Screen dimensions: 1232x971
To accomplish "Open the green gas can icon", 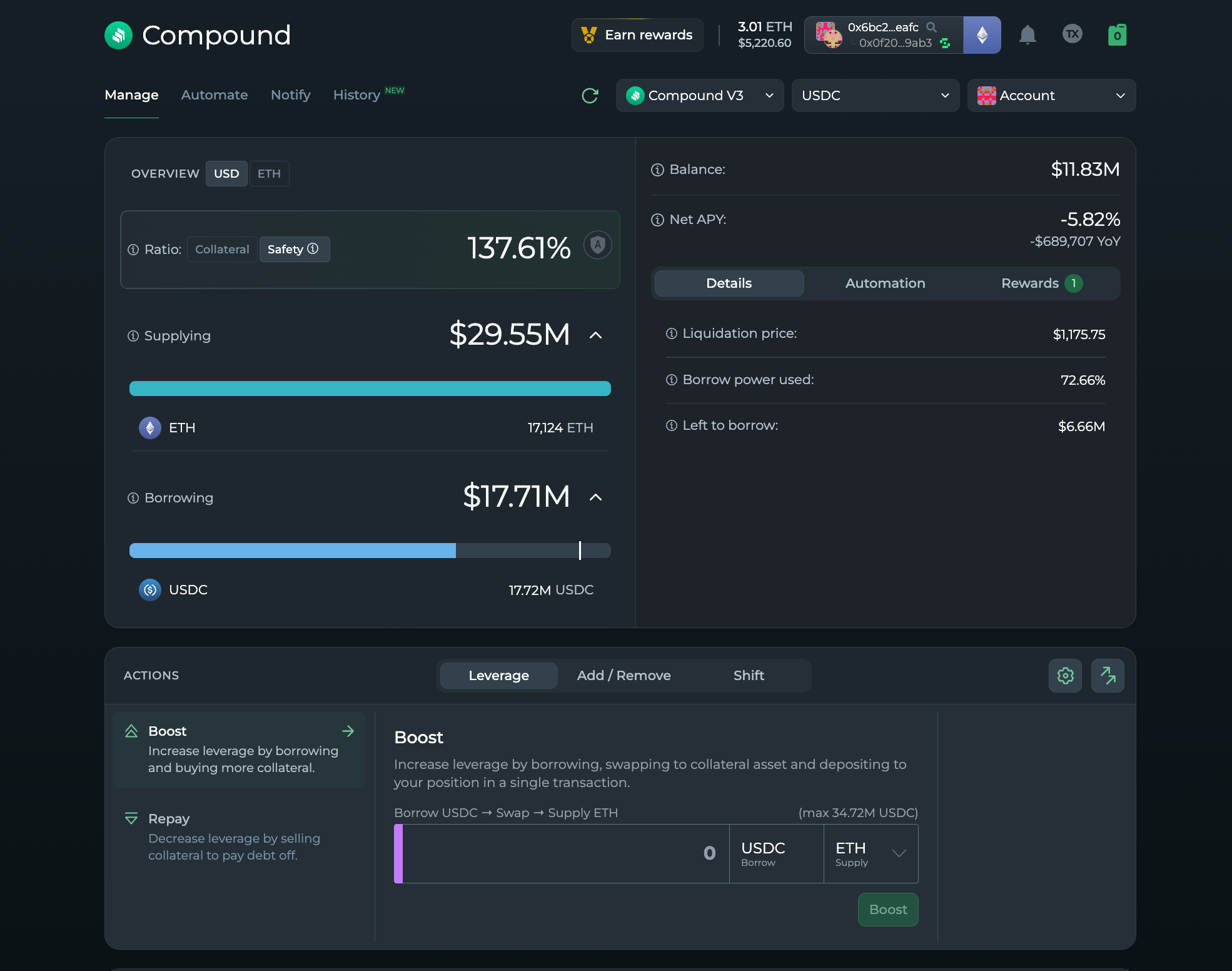I will [1117, 35].
